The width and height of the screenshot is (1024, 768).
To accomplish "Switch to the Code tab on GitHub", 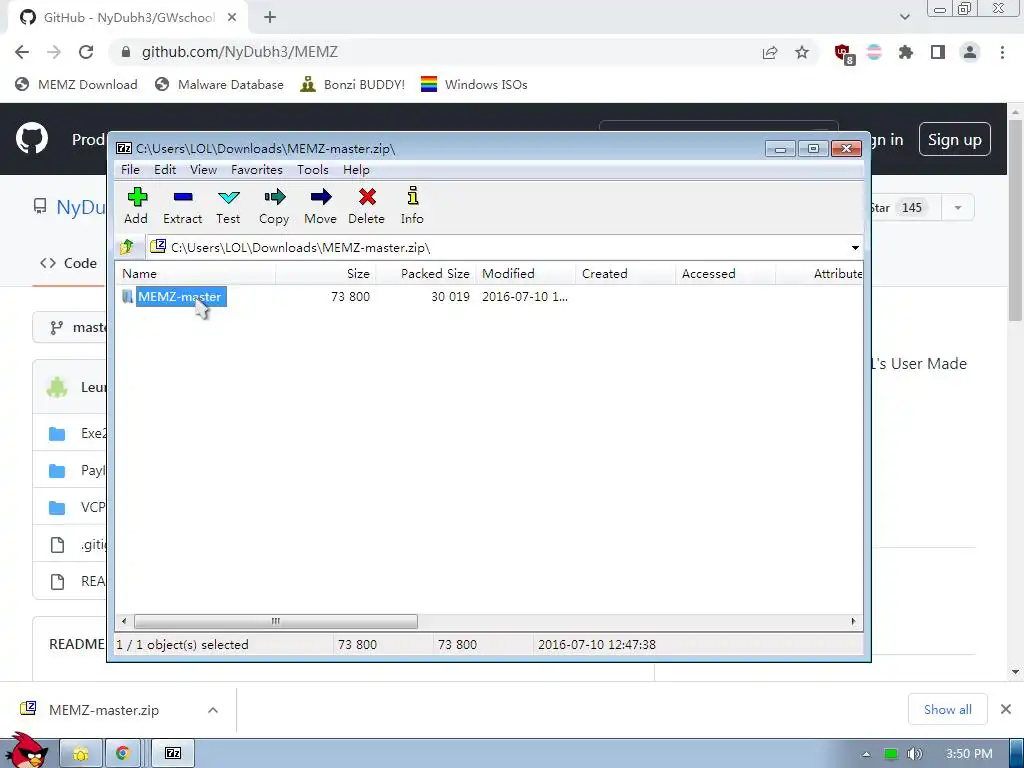I will [69, 263].
